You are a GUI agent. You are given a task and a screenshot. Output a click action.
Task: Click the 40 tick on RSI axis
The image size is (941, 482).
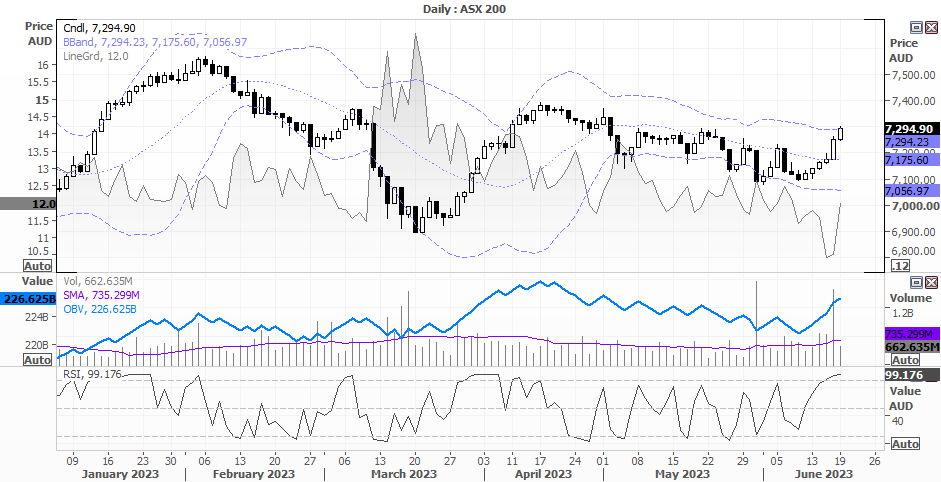pyautogui.click(x=898, y=421)
